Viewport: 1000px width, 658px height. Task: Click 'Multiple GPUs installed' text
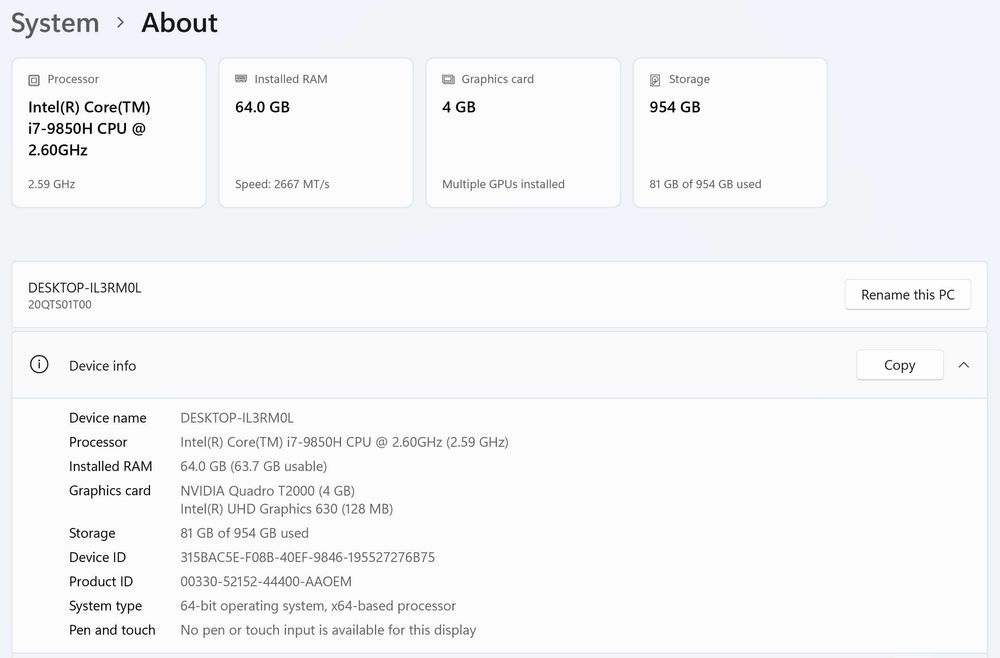[503, 184]
